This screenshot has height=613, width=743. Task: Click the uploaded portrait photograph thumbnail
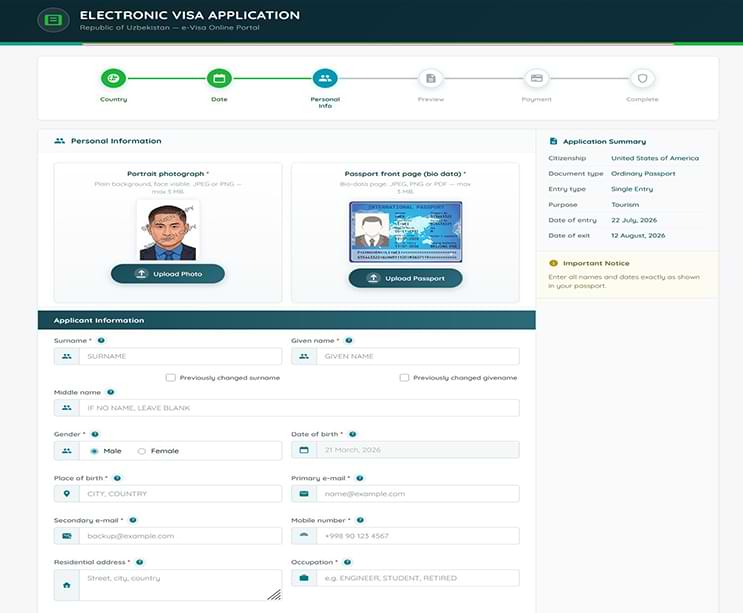click(x=168, y=231)
